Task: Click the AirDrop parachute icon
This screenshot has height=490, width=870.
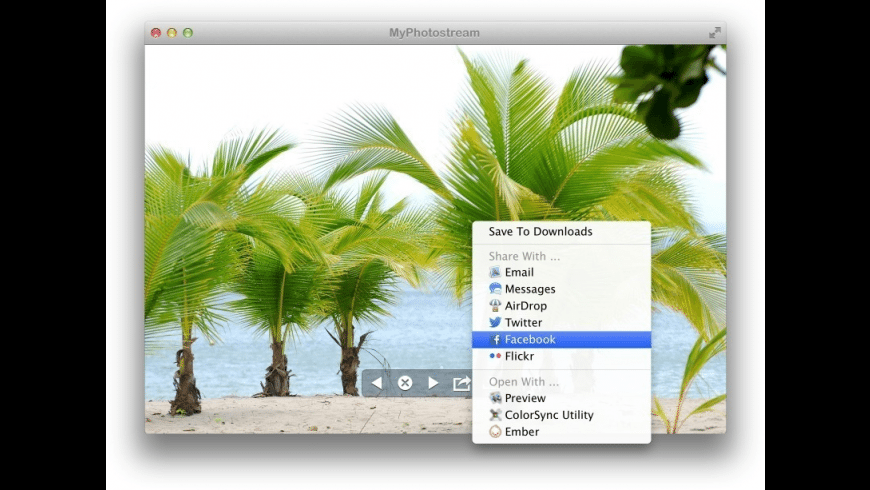Action: [x=495, y=306]
